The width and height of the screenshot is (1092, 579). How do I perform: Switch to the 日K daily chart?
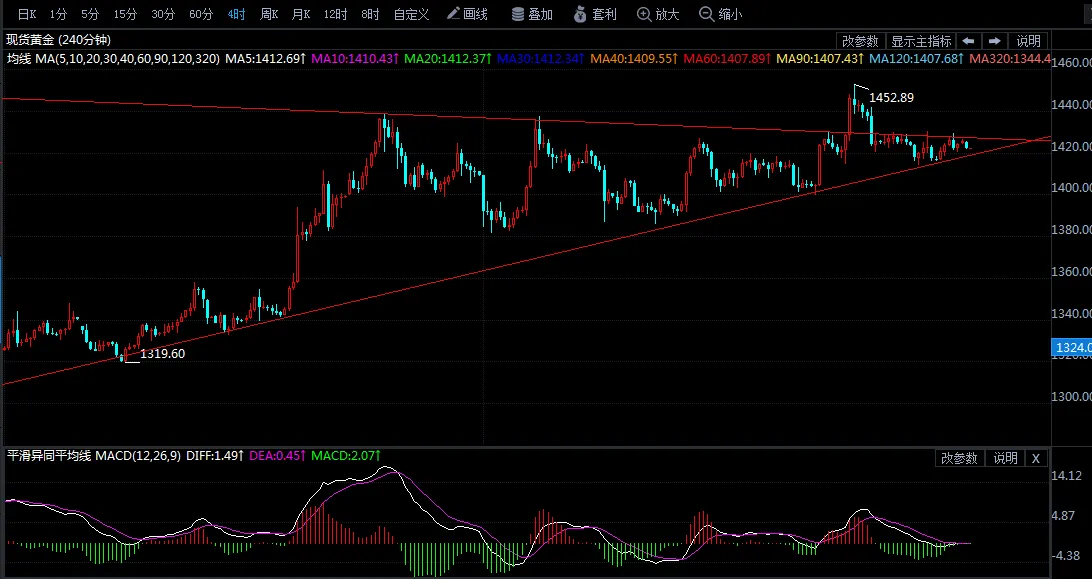[x=26, y=14]
